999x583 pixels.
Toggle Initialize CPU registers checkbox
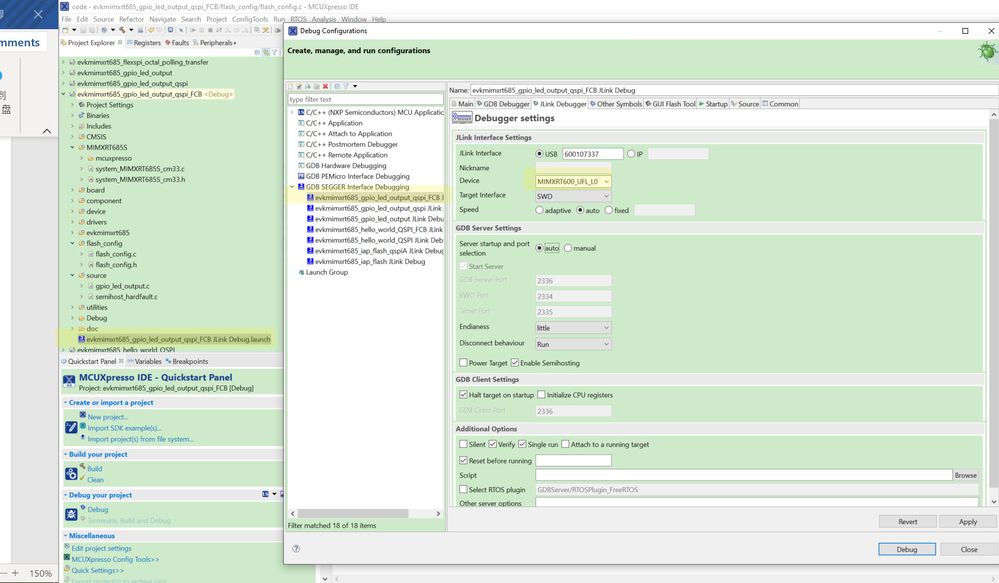click(x=541, y=394)
